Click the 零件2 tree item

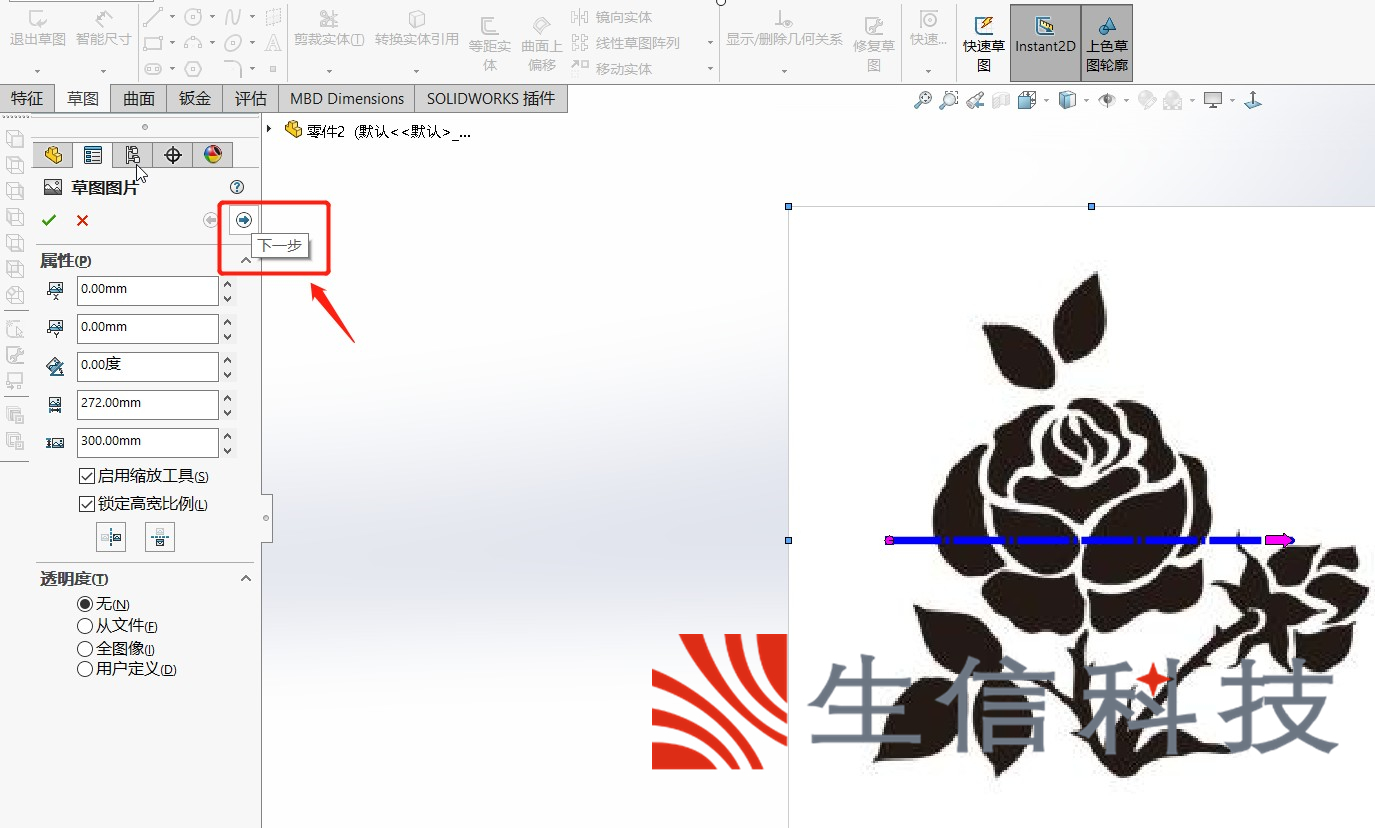[377, 131]
